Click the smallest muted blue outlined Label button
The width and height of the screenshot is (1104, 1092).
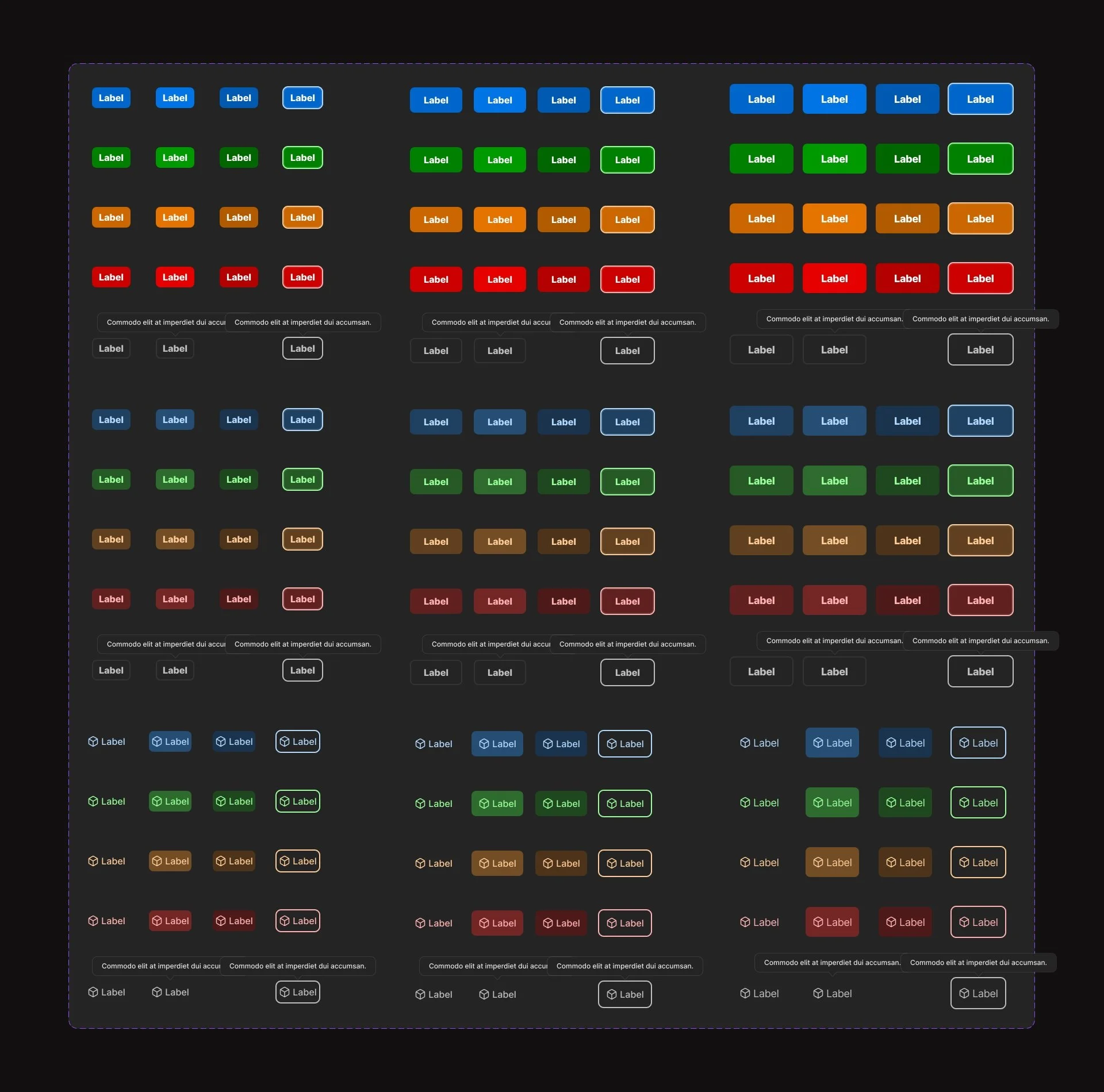pyautogui.click(x=302, y=420)
